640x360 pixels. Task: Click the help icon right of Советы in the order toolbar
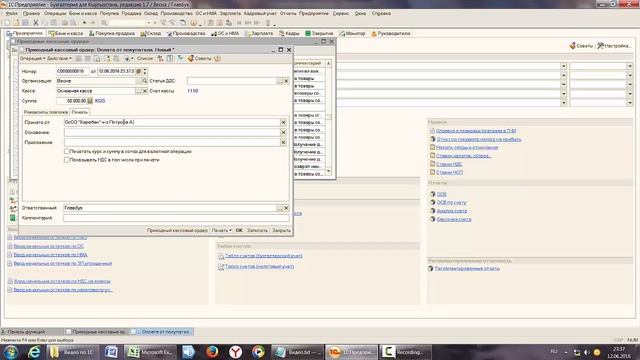[x=218, y=58]
